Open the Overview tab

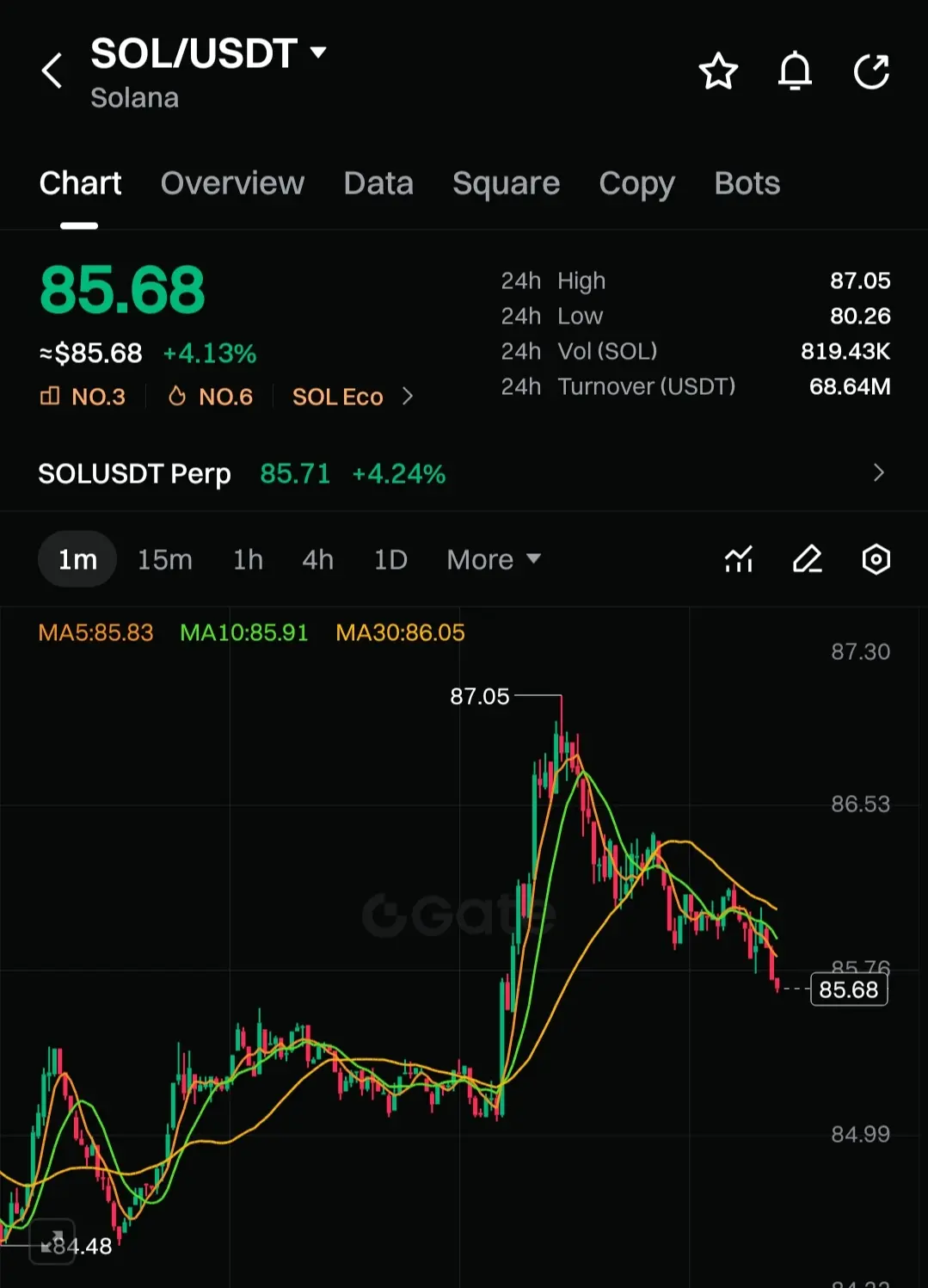click(232, 183)
